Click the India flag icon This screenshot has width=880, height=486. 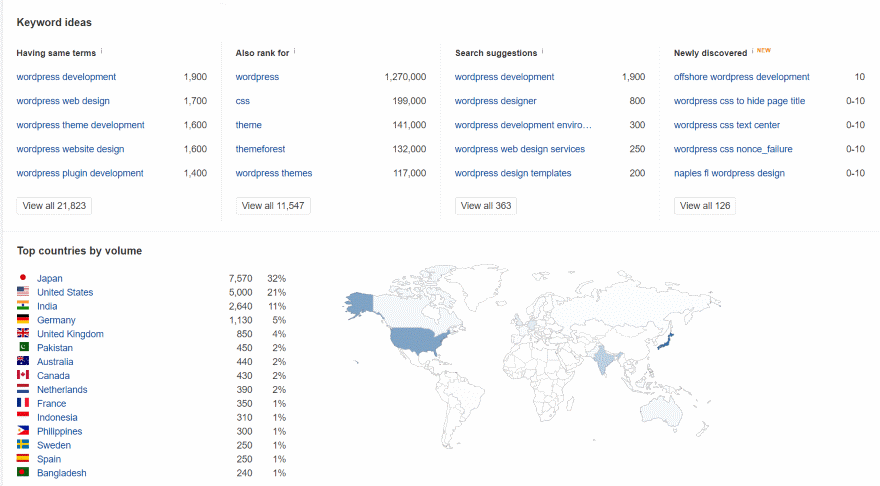point(23,306)
